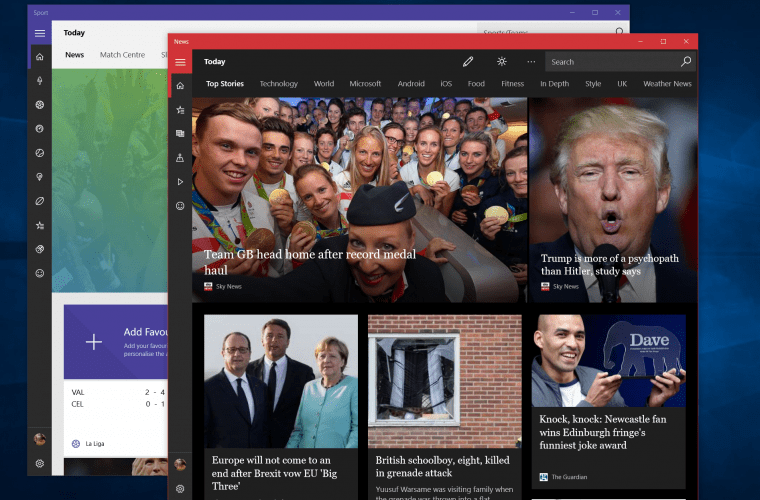Open the World tab
Image resolution: width=760 pixels, height=500 pixels.
[x=324, y=83]
